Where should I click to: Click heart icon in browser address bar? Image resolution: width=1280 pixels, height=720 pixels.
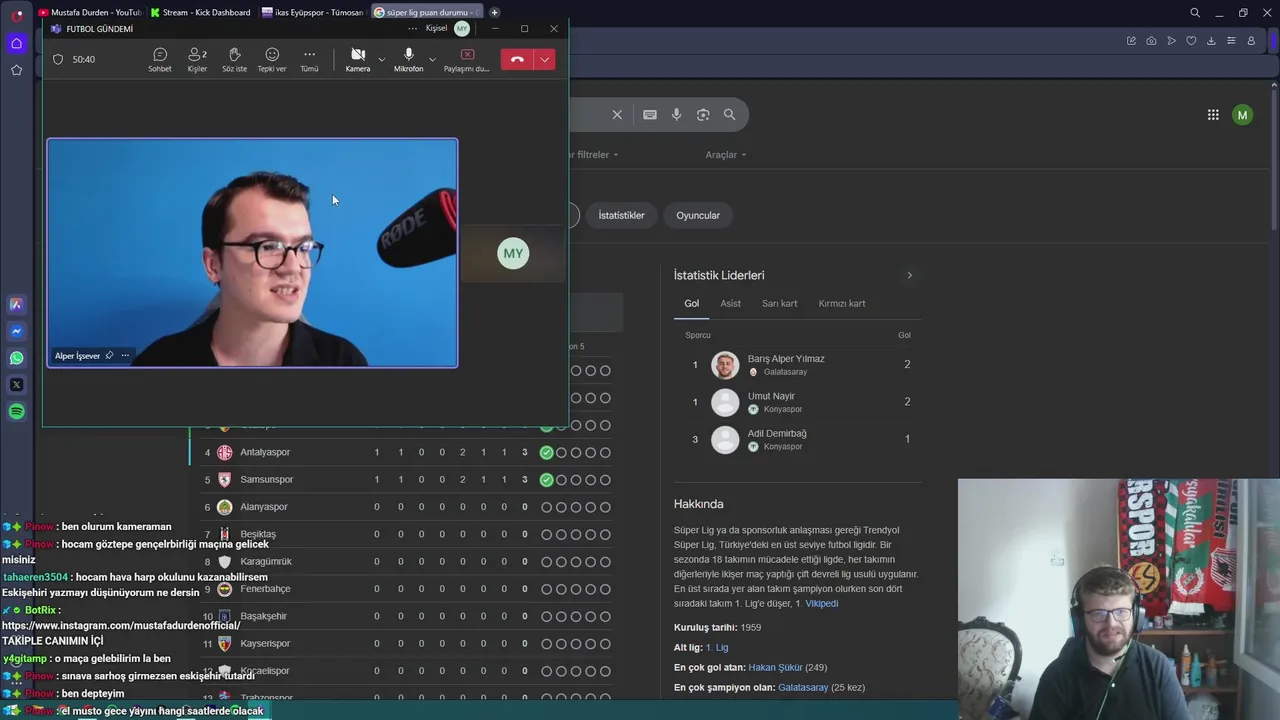point(1191,41)
